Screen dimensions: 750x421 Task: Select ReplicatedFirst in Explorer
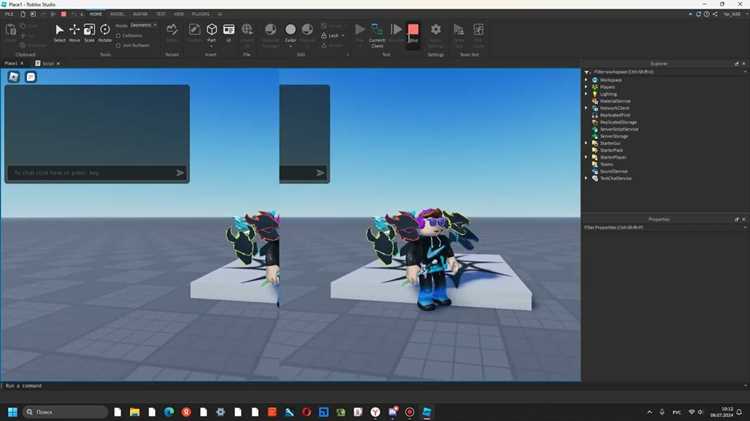tap(615, 115)
